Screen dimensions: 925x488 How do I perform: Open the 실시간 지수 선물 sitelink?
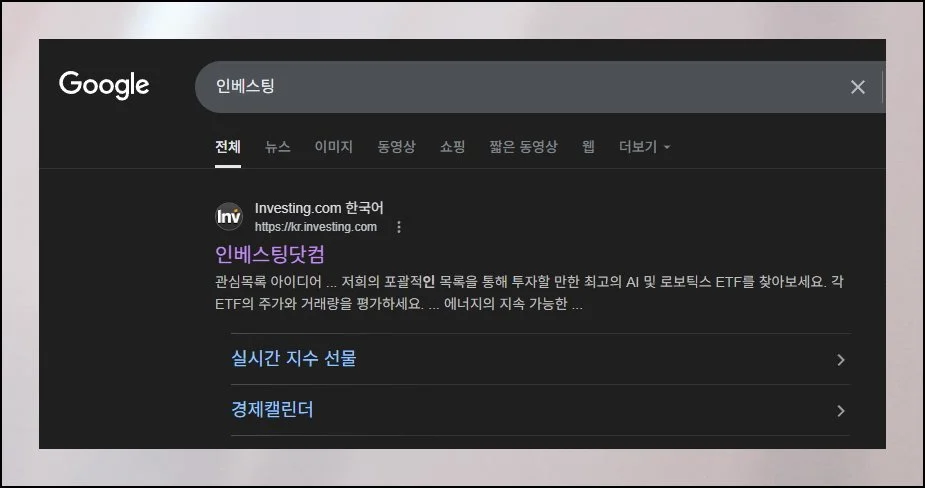pyautogui.click(x=293, y=359)
